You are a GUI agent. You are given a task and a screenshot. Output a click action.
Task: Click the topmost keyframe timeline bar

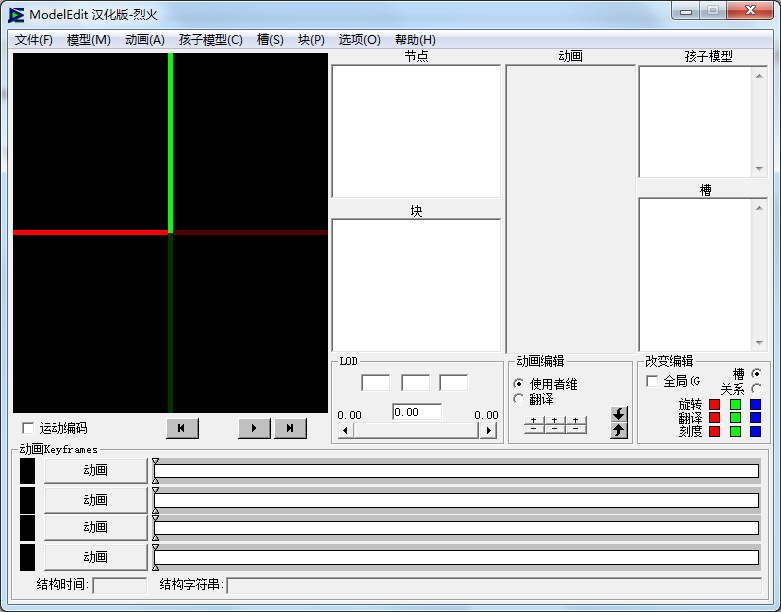point(457,471)
